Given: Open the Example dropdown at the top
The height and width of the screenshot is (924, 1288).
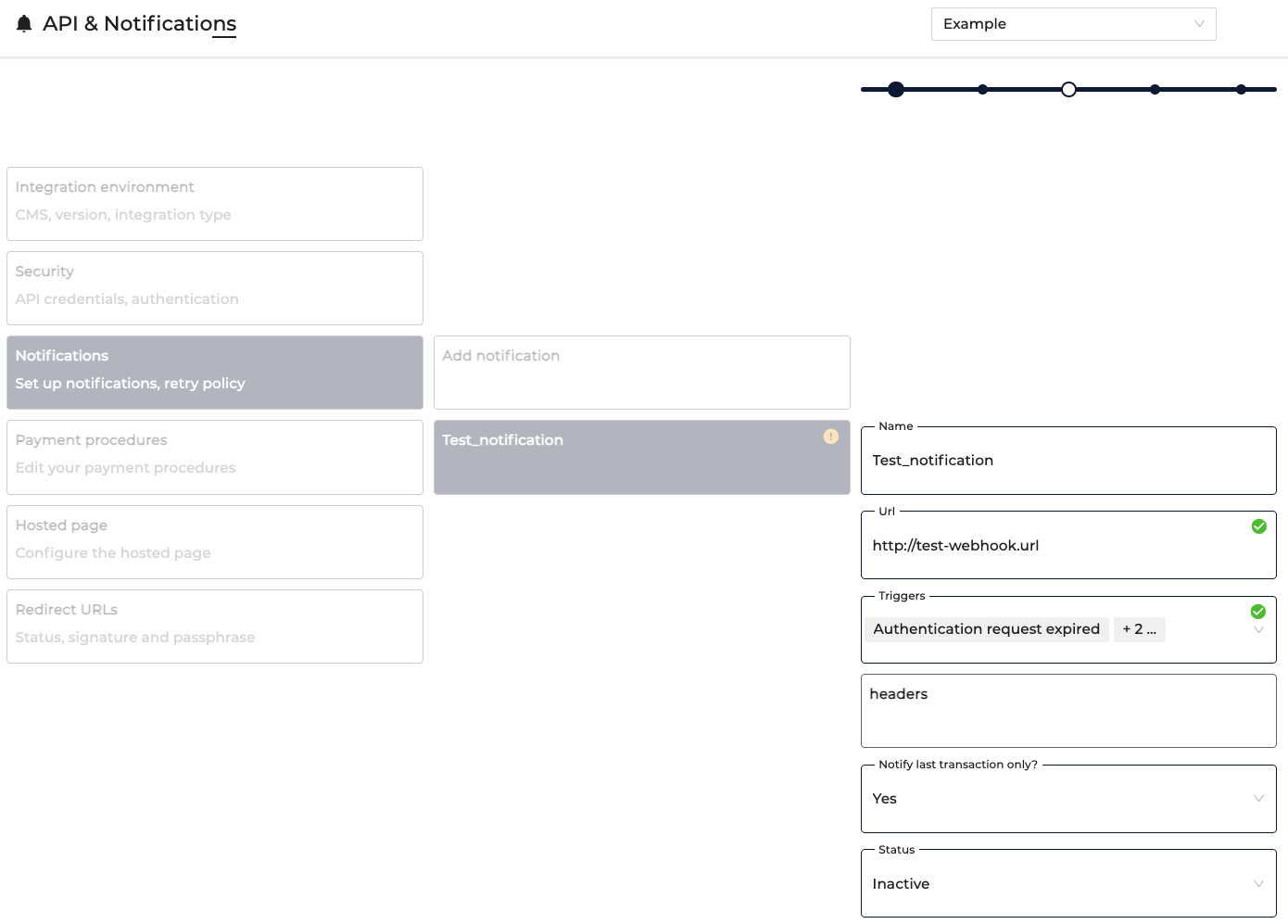Looking at the screenshot, I should click(x=1073, y=24).
